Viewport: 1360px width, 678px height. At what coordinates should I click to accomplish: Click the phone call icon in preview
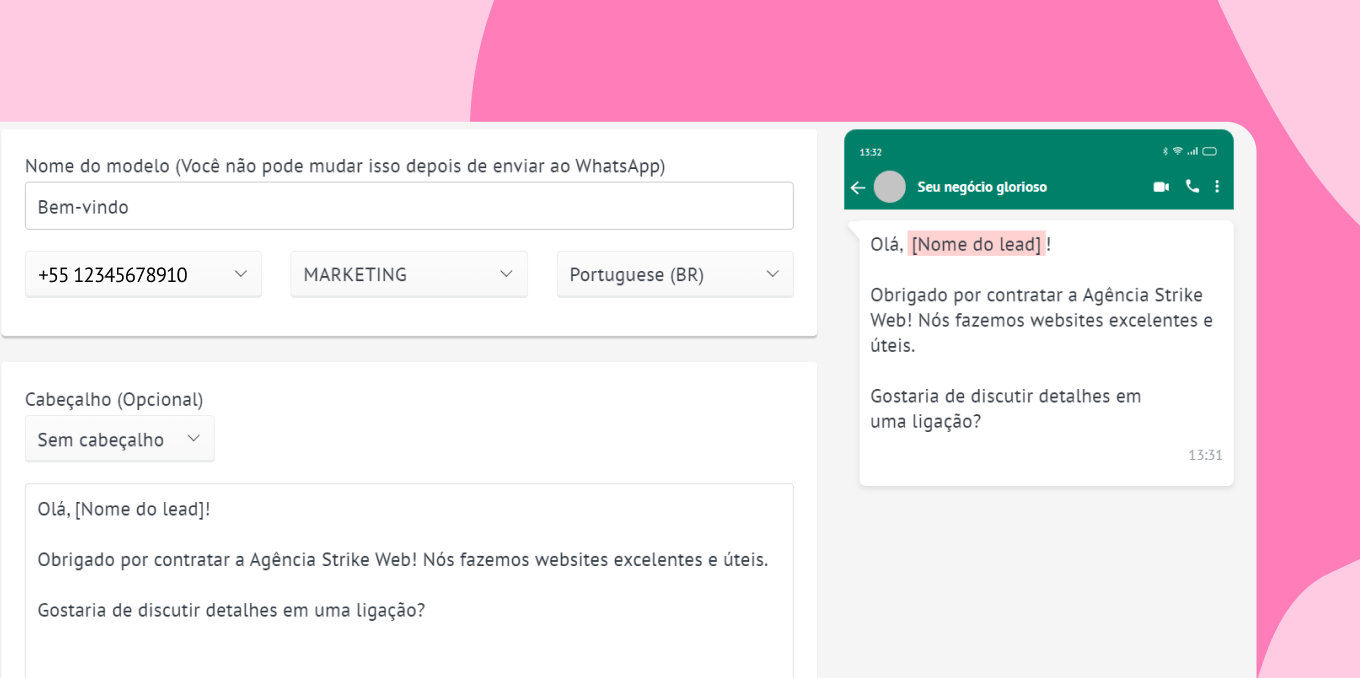(x=1192, y=186)
